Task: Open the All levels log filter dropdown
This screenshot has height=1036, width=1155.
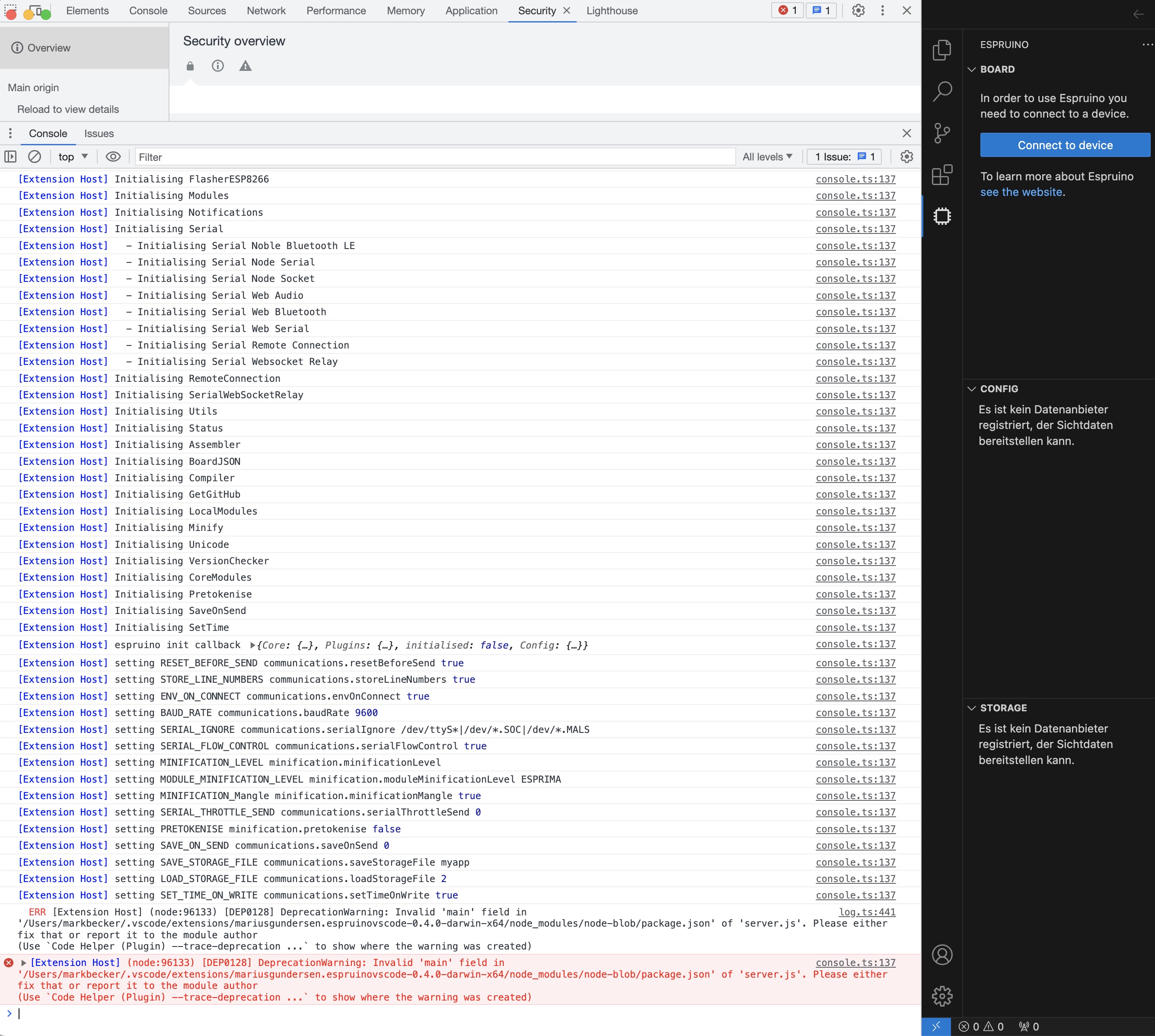Action: (767, 157)
